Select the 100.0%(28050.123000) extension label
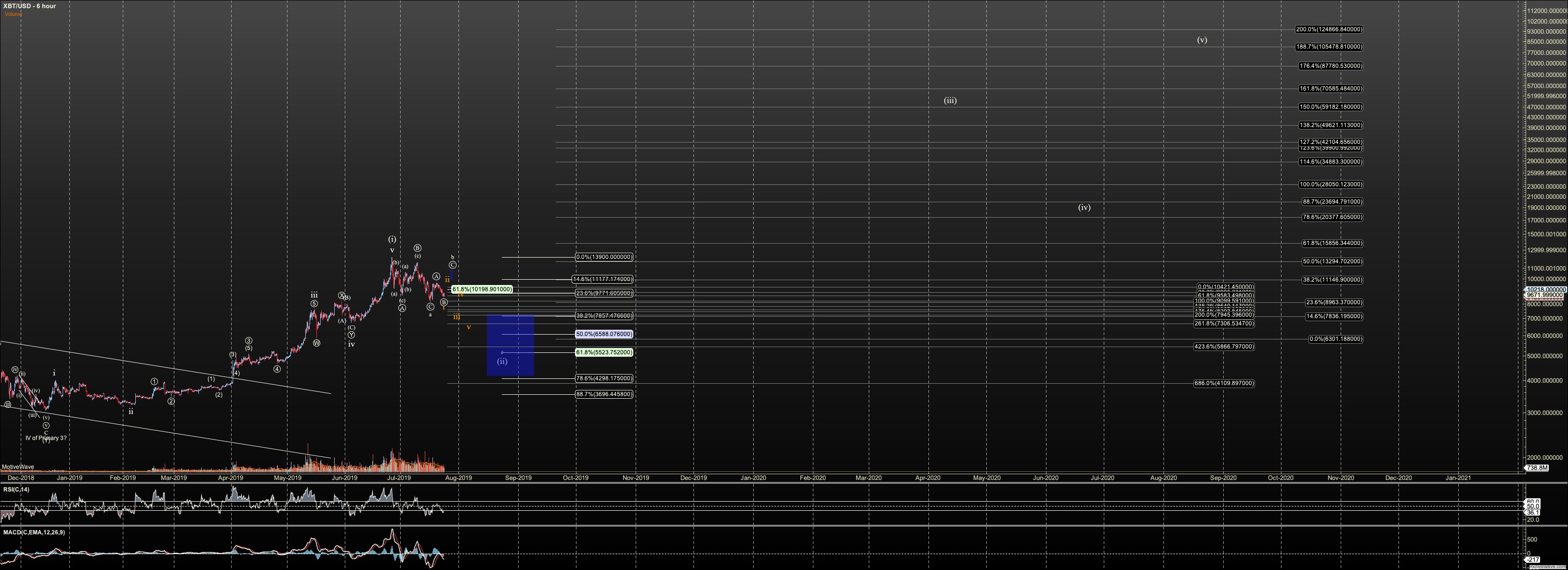Screen dimensions: 1568x570 click(1331, 184)
